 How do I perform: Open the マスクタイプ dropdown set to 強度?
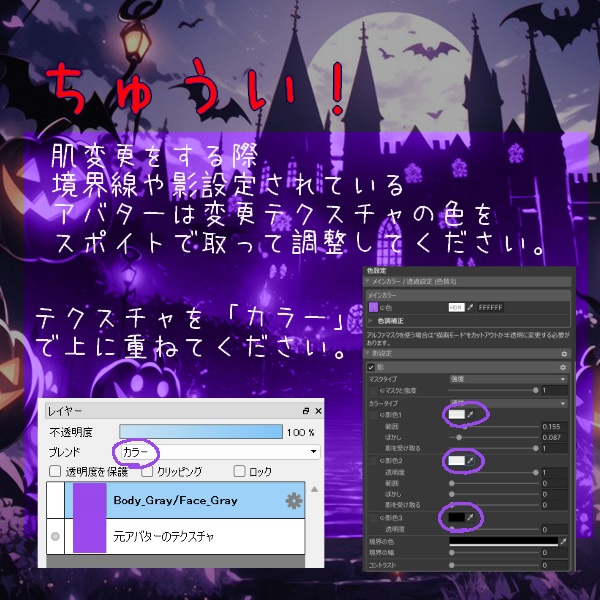coord(508,379)
